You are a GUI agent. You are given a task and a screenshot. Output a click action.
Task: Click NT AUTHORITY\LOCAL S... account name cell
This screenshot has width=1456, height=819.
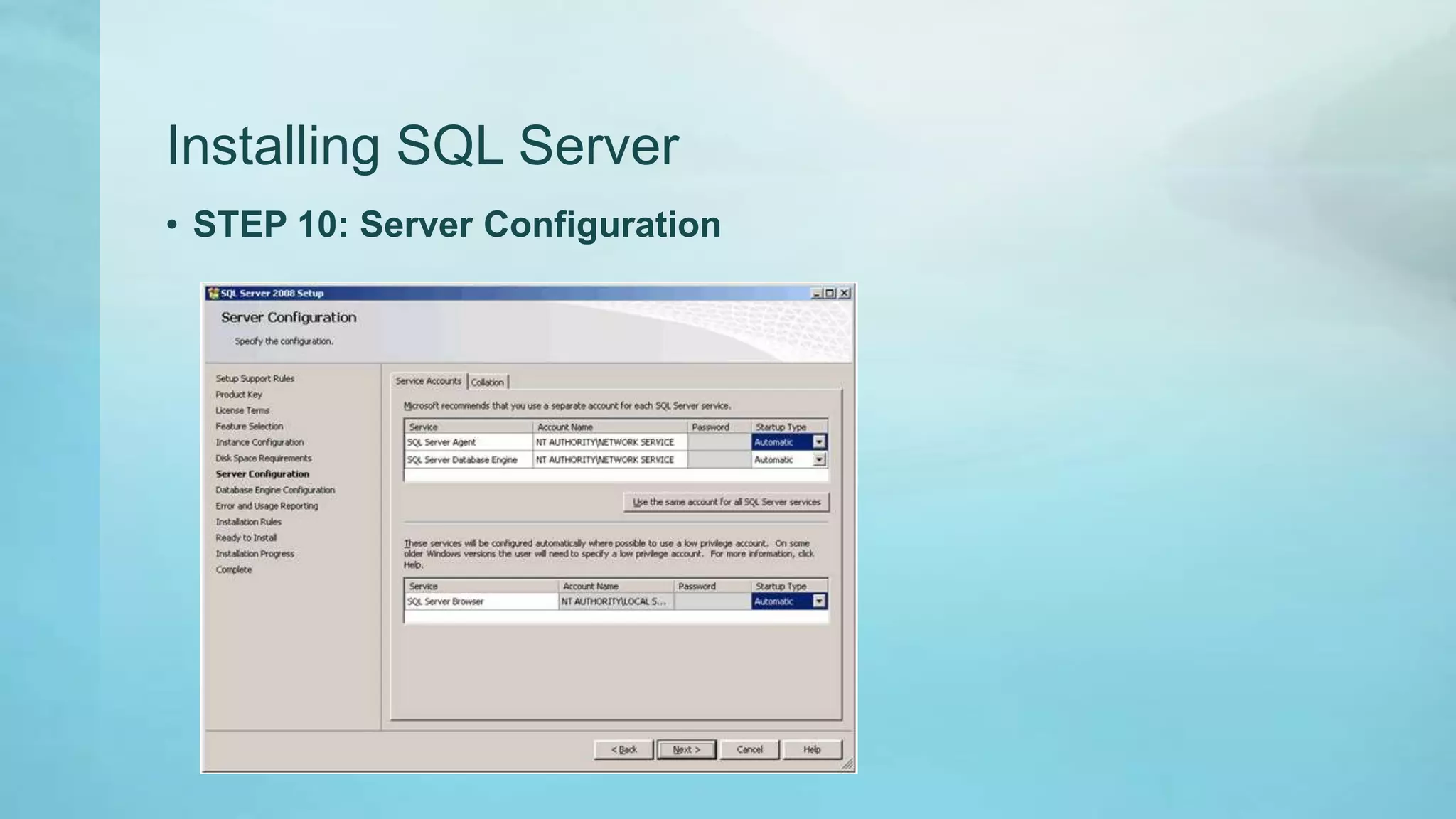pos(616,601)
